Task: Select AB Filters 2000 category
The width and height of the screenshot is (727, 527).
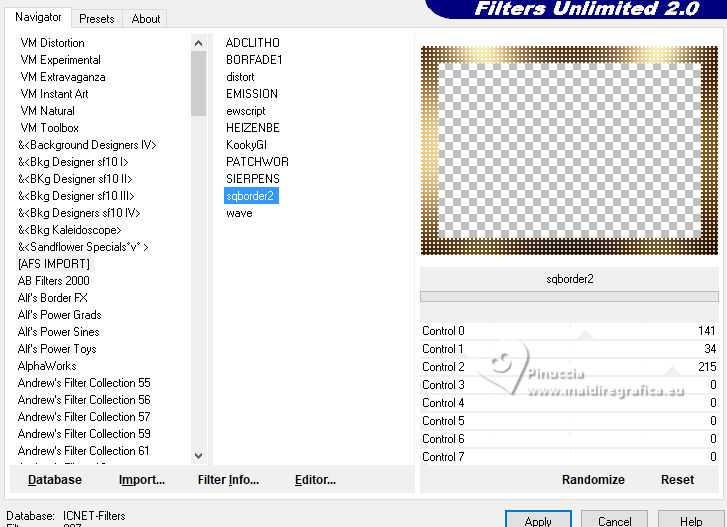Action: [53, 281]
